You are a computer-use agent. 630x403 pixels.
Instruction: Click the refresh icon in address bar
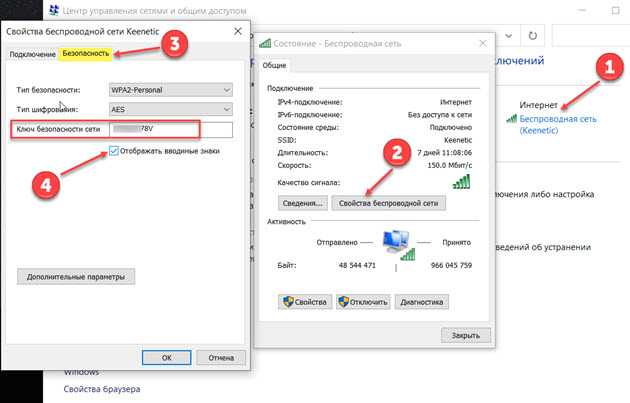point(532,36)
